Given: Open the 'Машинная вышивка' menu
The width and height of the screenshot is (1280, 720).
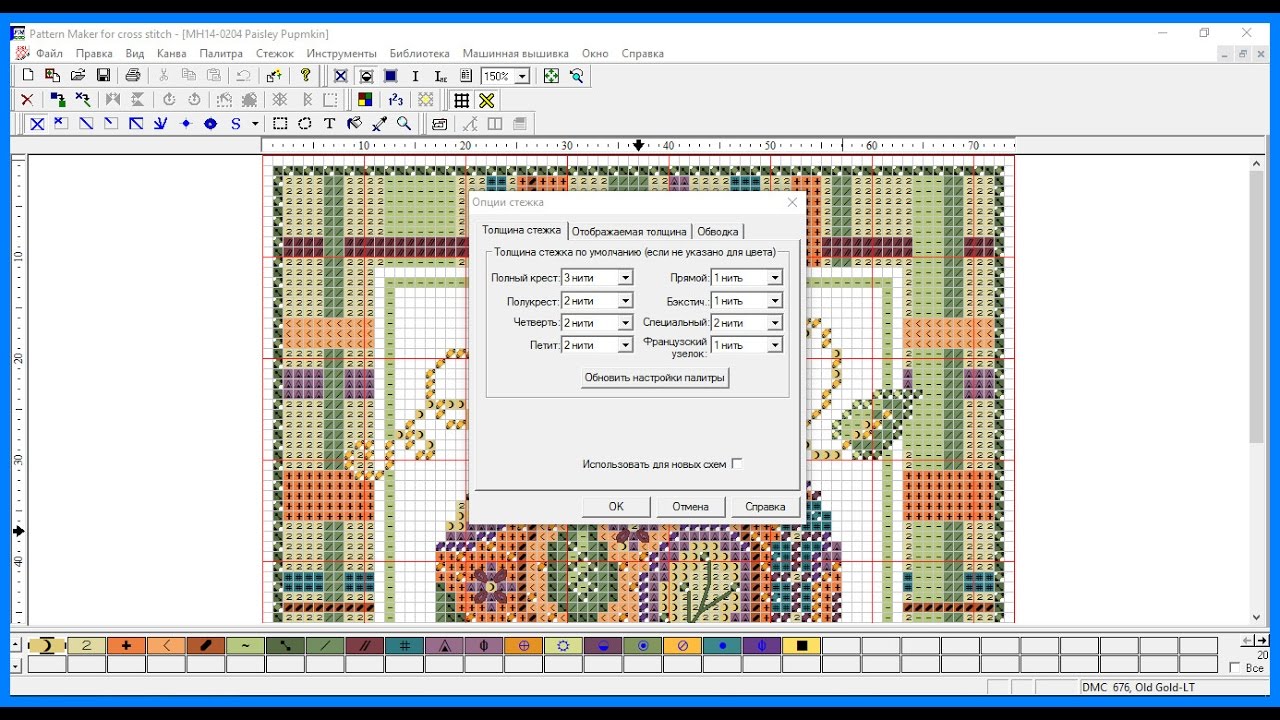Looking at the screenshot, I should pyautogui.click(x=516, y=53).
